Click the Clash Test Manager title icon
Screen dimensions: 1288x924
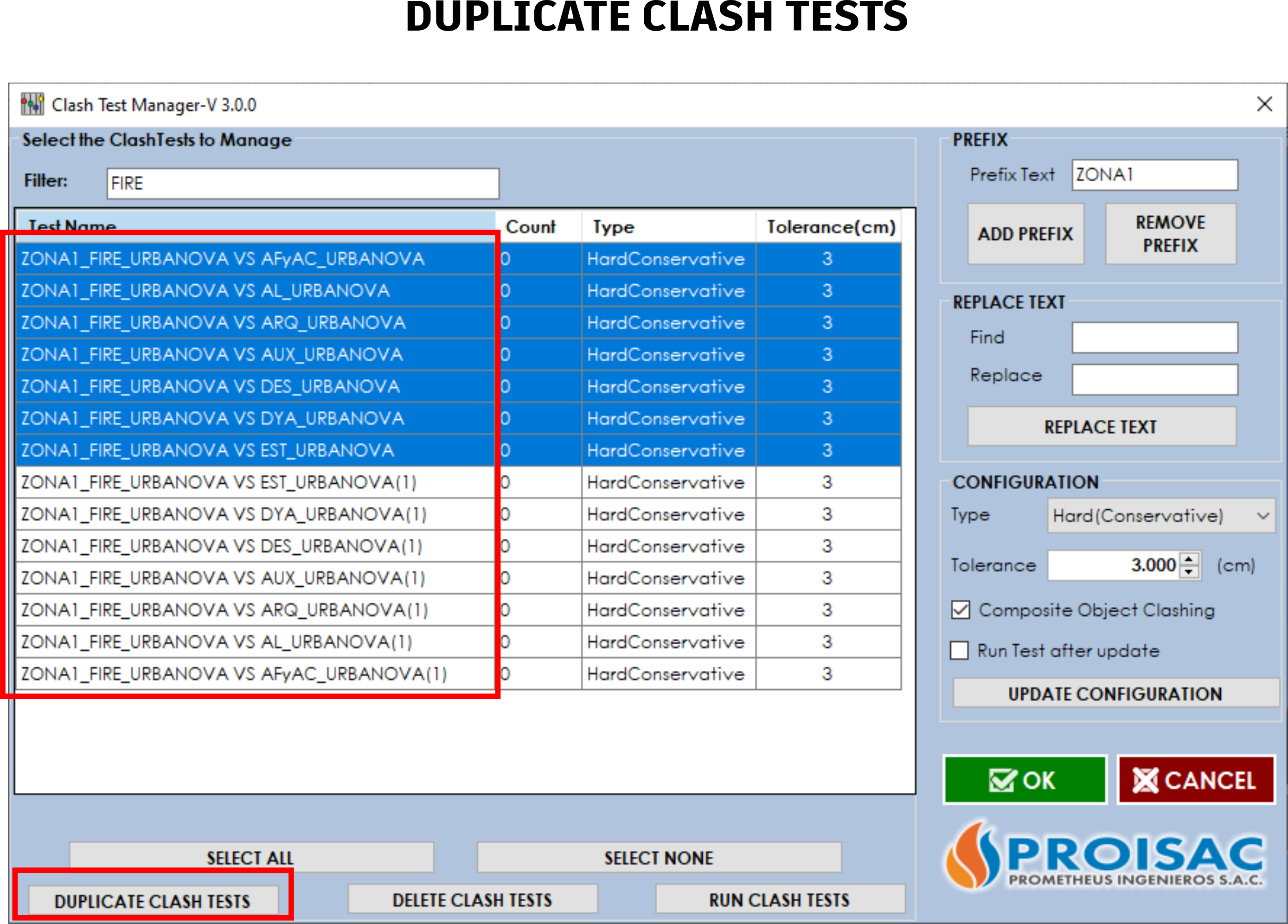[32, 104]
